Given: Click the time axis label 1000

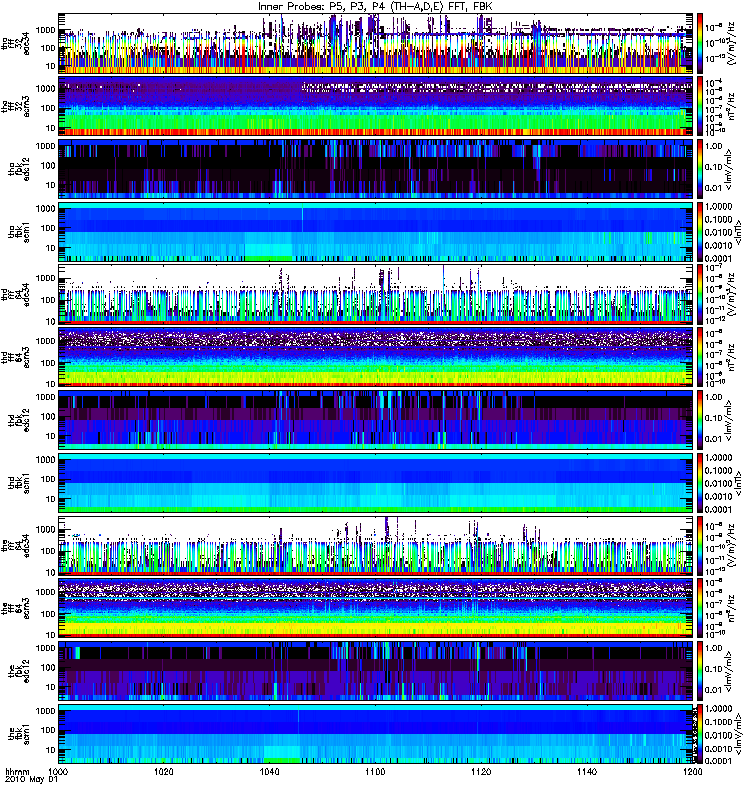Looking at the screenshot, I should click(59, 771).
